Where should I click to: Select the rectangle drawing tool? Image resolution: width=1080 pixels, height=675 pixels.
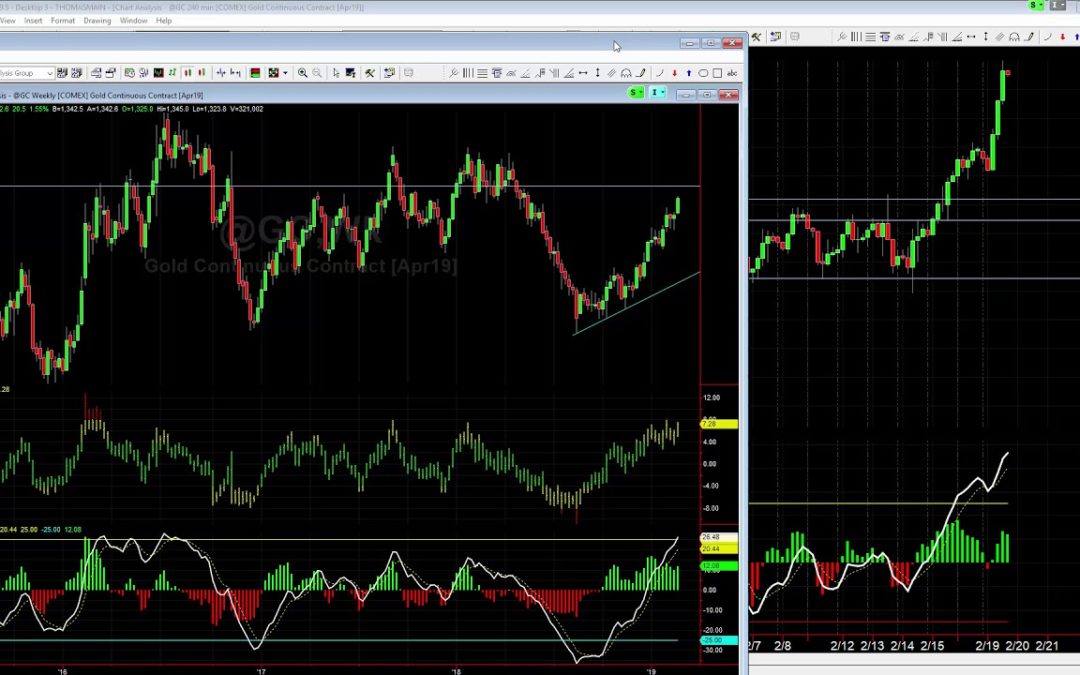718,73
